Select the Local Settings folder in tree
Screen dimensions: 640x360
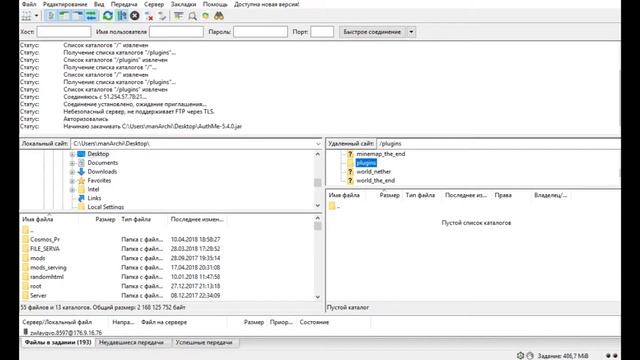[105, 207]
